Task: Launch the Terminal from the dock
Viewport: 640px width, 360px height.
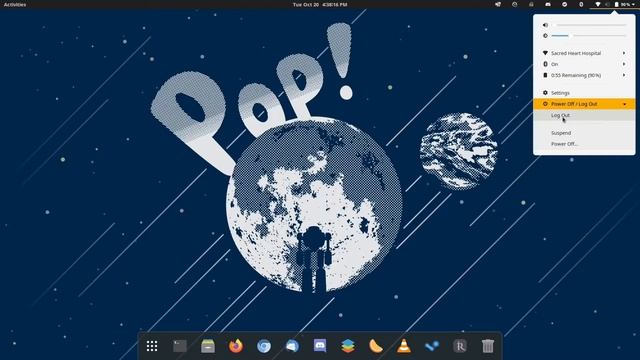Action: [x=180, y=346]
